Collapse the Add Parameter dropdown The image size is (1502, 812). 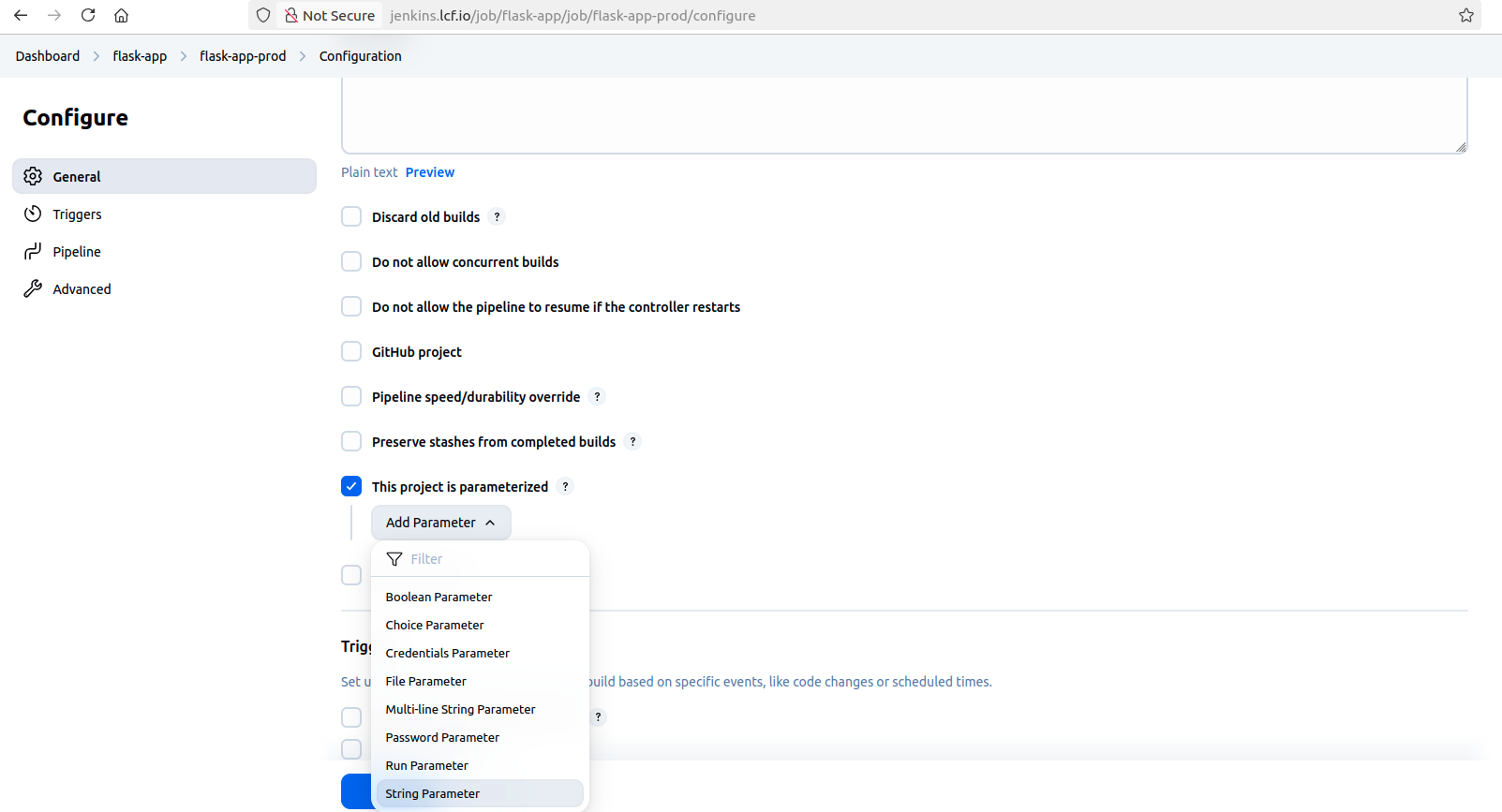point(440,523)
